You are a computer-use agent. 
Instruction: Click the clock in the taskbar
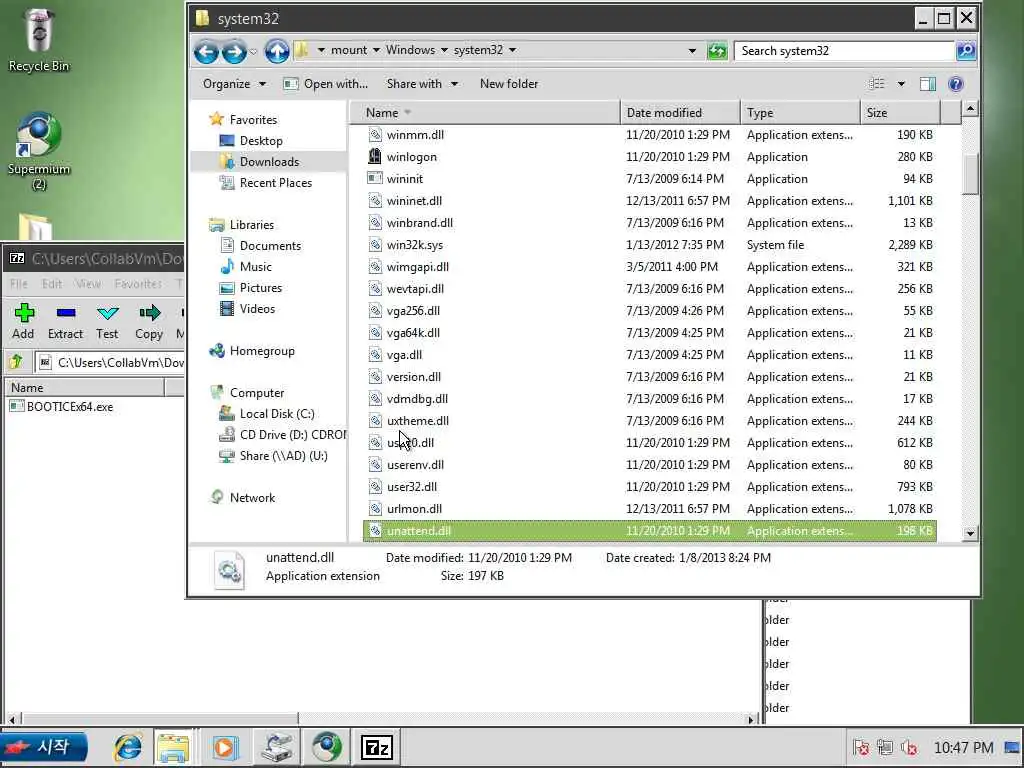point(963,747)
